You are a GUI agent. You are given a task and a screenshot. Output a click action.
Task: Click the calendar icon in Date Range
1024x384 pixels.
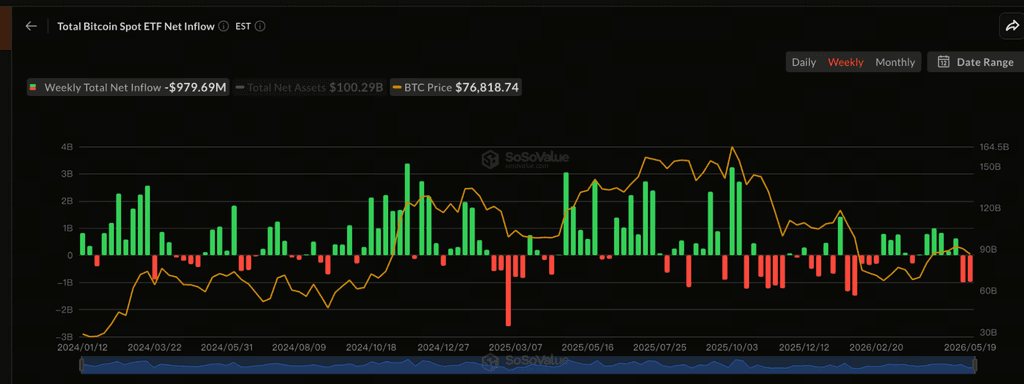pyautogui.click(x=943, y=62)
